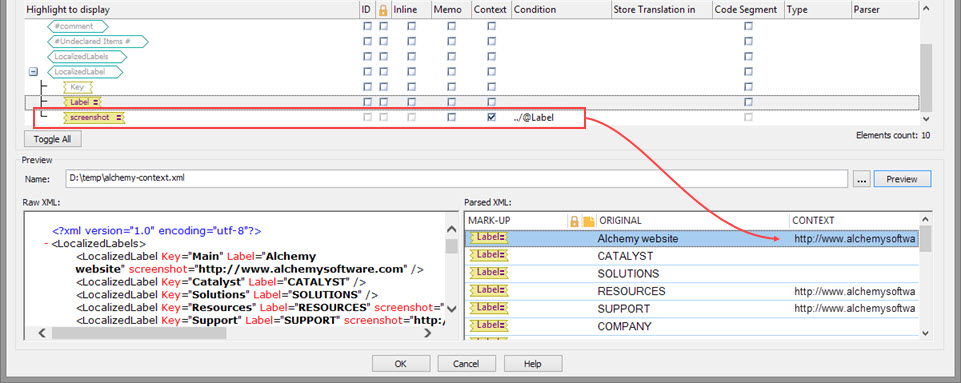Click the Toggle All button

pyautogui.click(x=53, y=139)
